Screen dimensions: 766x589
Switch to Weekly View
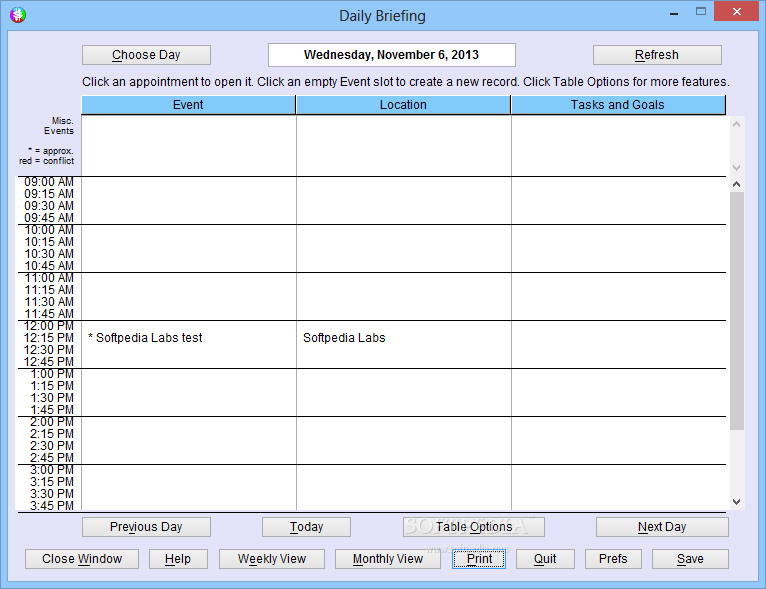coord(272,559)
